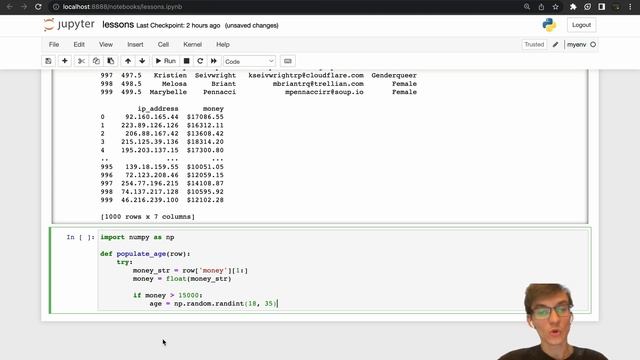The height and width of the screenshot is (360, 640).
Task: Click the name Marybelle in output
Action: coord(168,92)
